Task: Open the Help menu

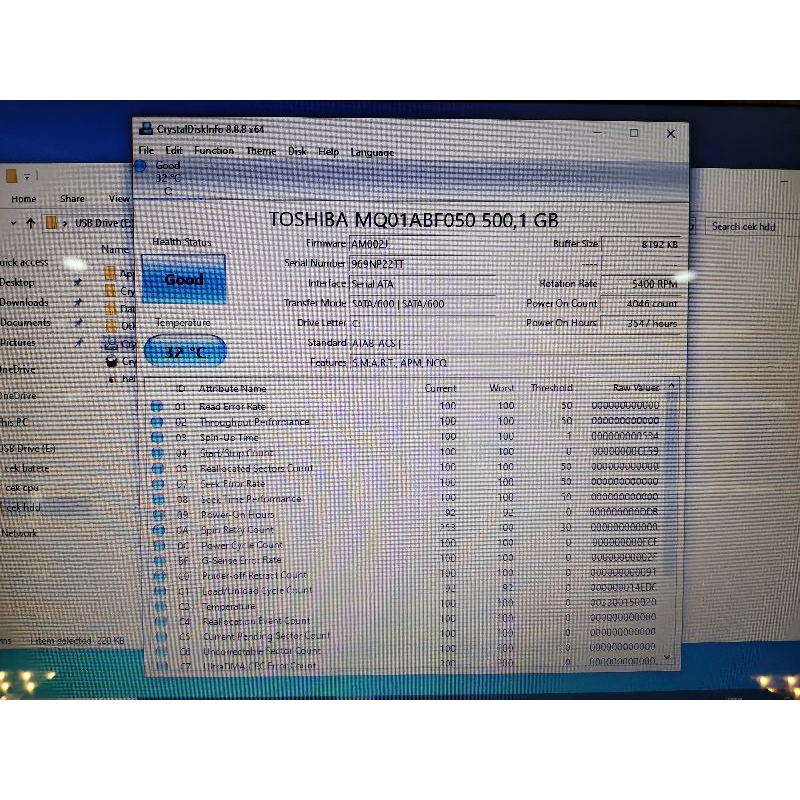Action: click(328, 152)
